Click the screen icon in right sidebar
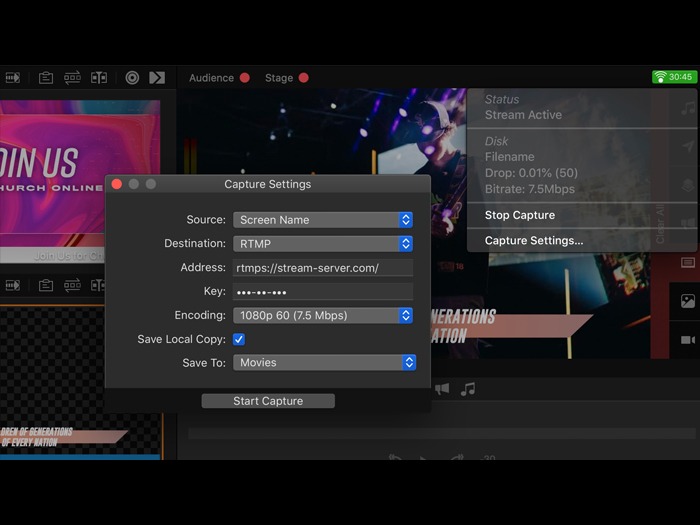This screenshot has height=525, width=700. pos(688,262)
